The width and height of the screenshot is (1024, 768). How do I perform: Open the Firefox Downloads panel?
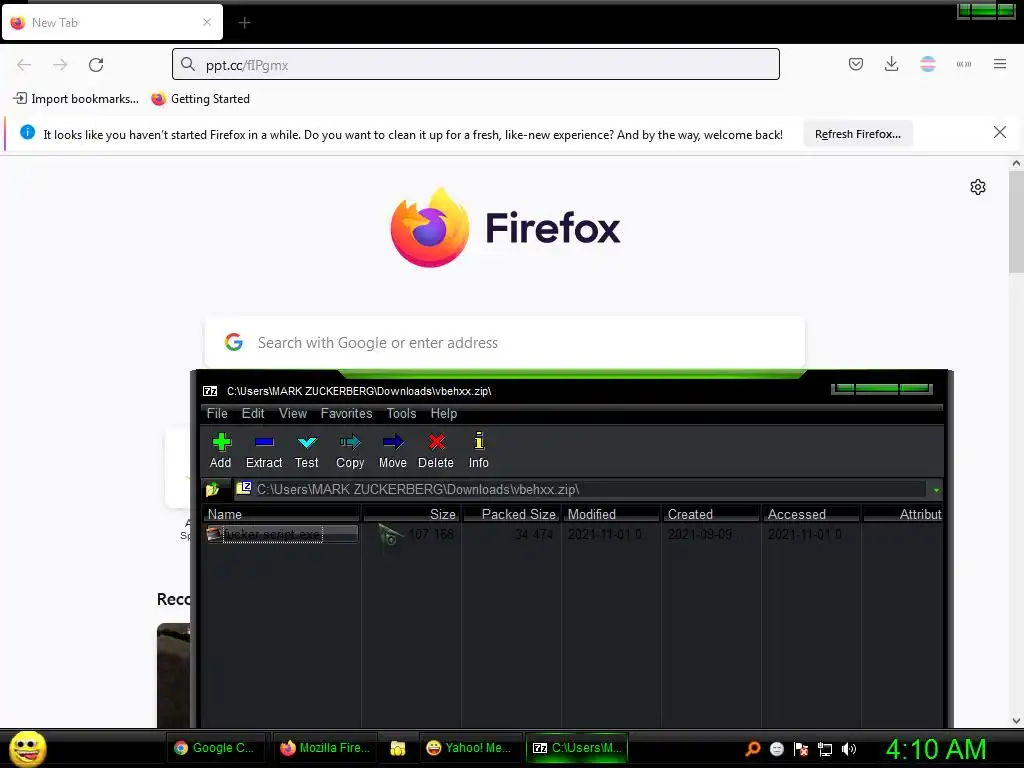coord(891,64)
